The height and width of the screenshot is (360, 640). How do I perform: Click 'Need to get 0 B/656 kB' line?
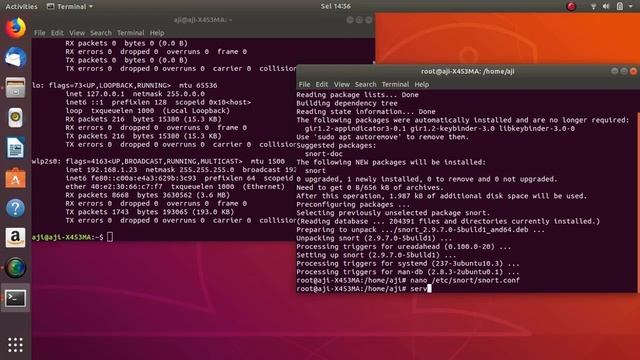coord(370,188)
